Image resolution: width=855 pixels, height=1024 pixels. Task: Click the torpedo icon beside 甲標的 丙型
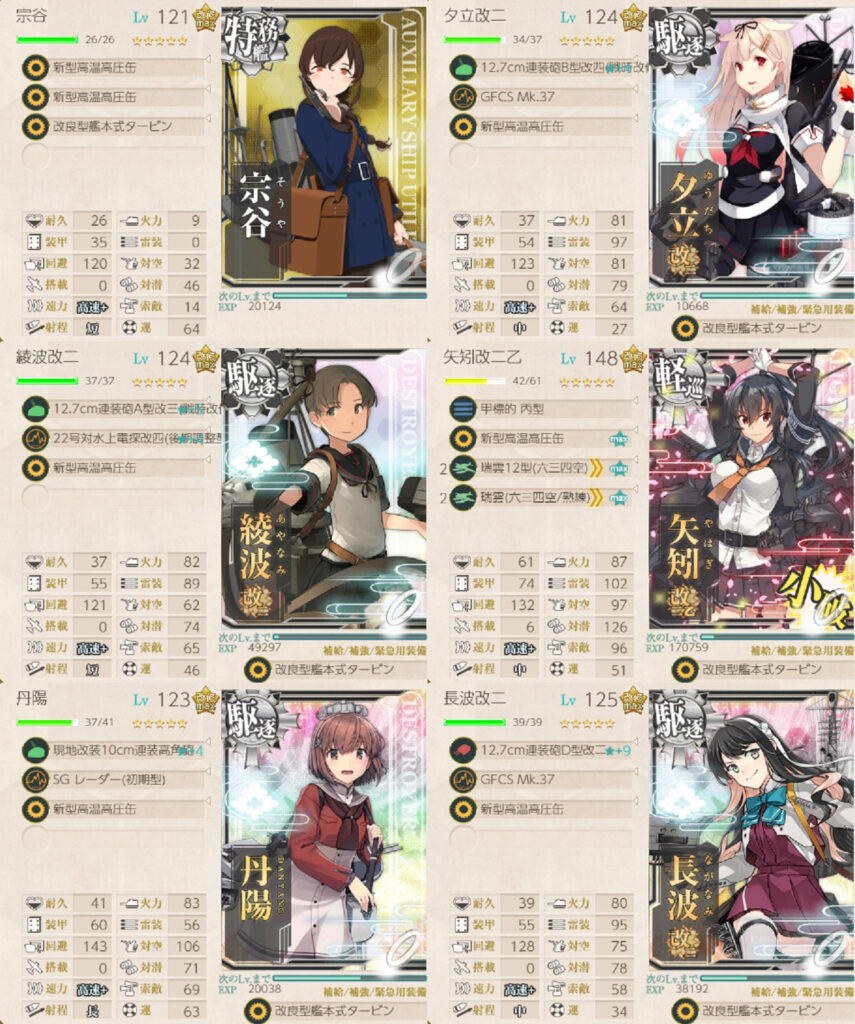[462, 409]
